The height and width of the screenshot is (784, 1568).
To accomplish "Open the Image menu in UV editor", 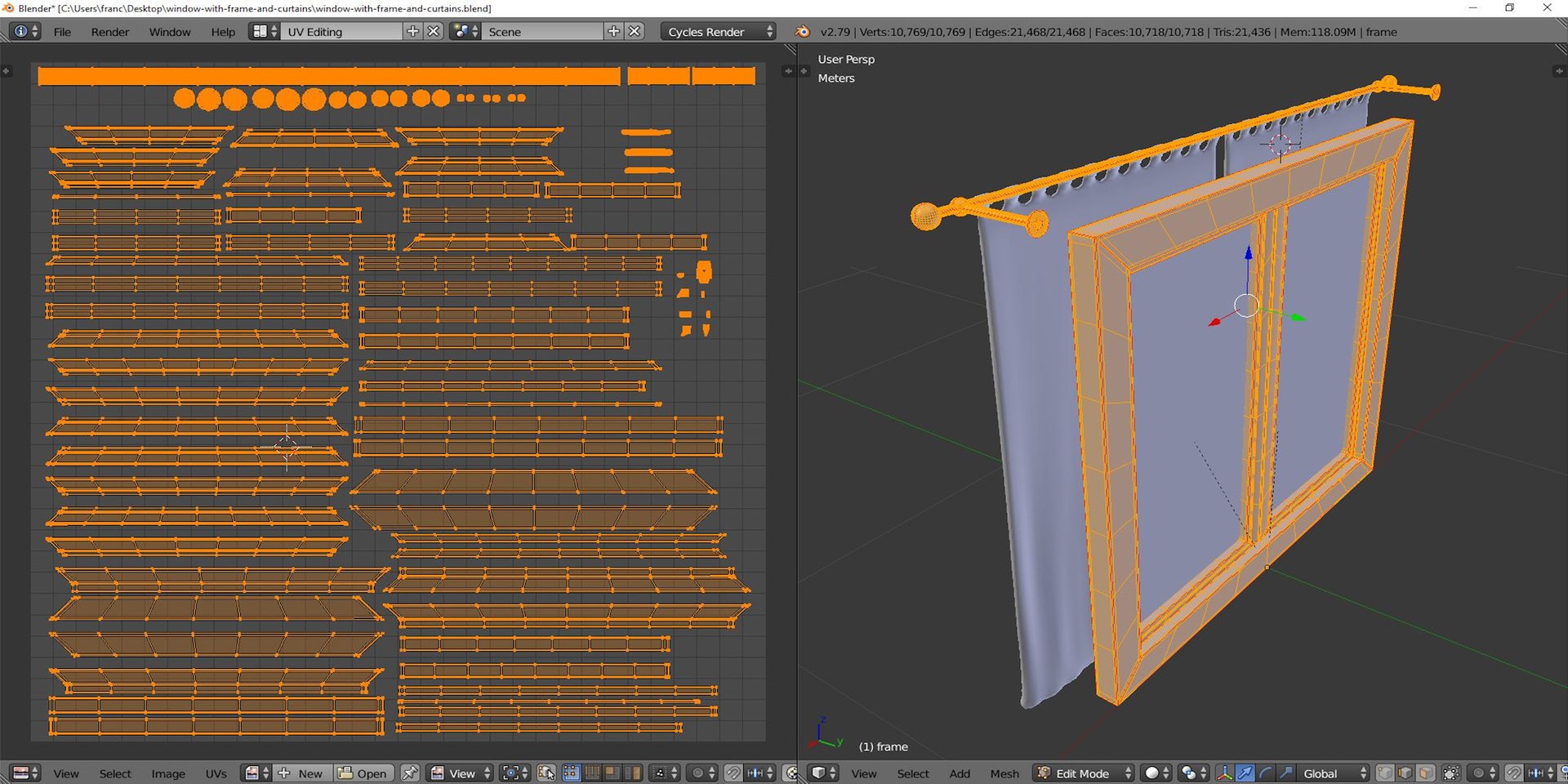I will pos(168,773).
